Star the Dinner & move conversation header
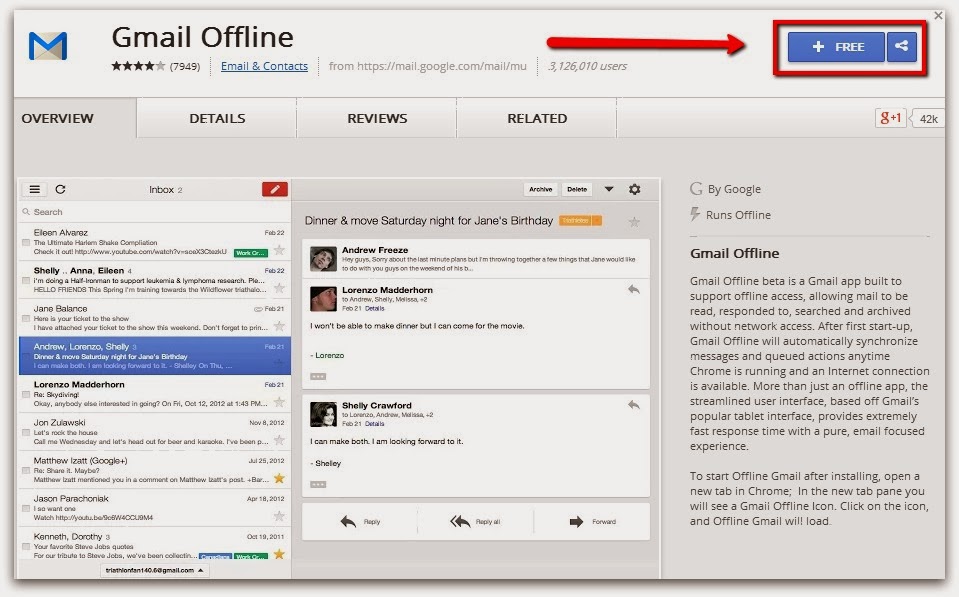 click(634, 222)
